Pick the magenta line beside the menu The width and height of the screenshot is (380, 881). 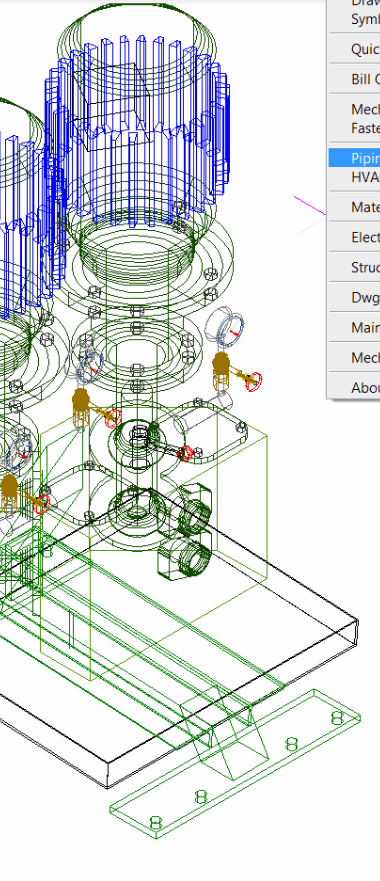click(x=310, y=206)
